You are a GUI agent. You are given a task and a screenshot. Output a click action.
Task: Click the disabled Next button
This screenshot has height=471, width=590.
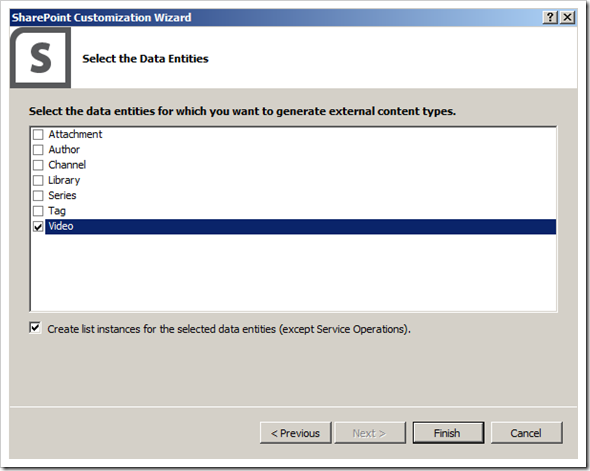pos(370,433)
